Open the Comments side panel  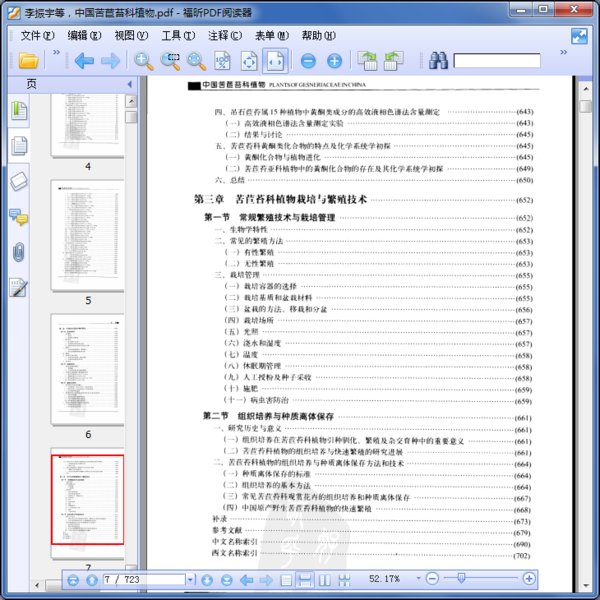pos(19,217)
